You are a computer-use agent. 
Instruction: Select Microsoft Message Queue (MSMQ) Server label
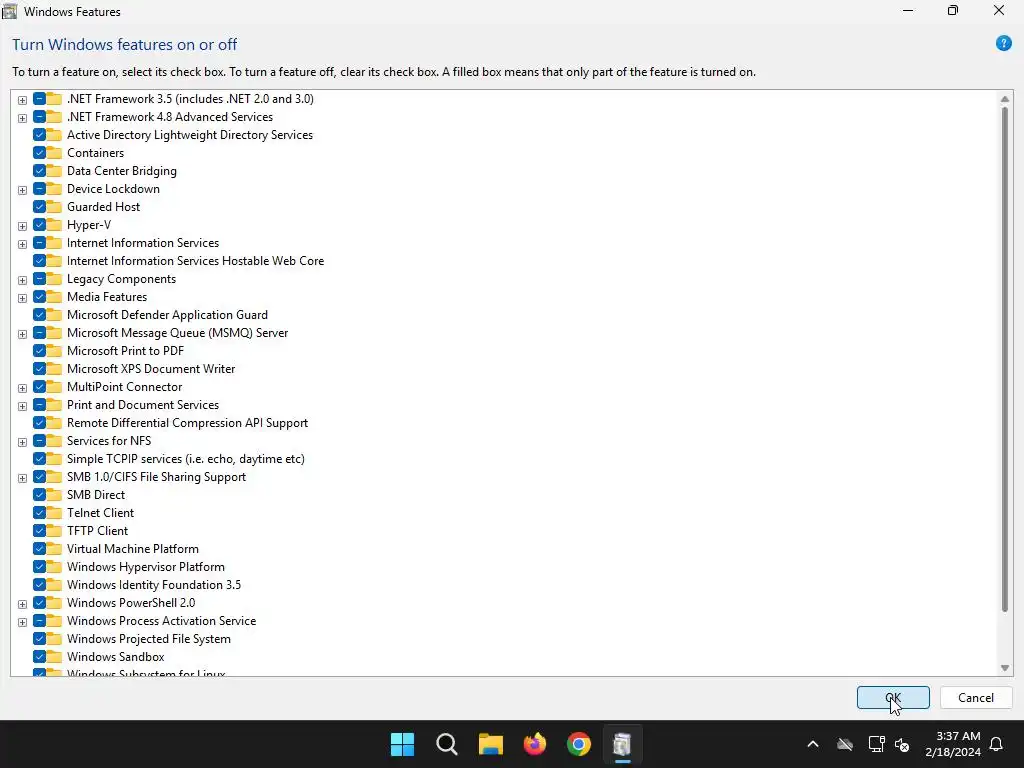tap(177, 333)
